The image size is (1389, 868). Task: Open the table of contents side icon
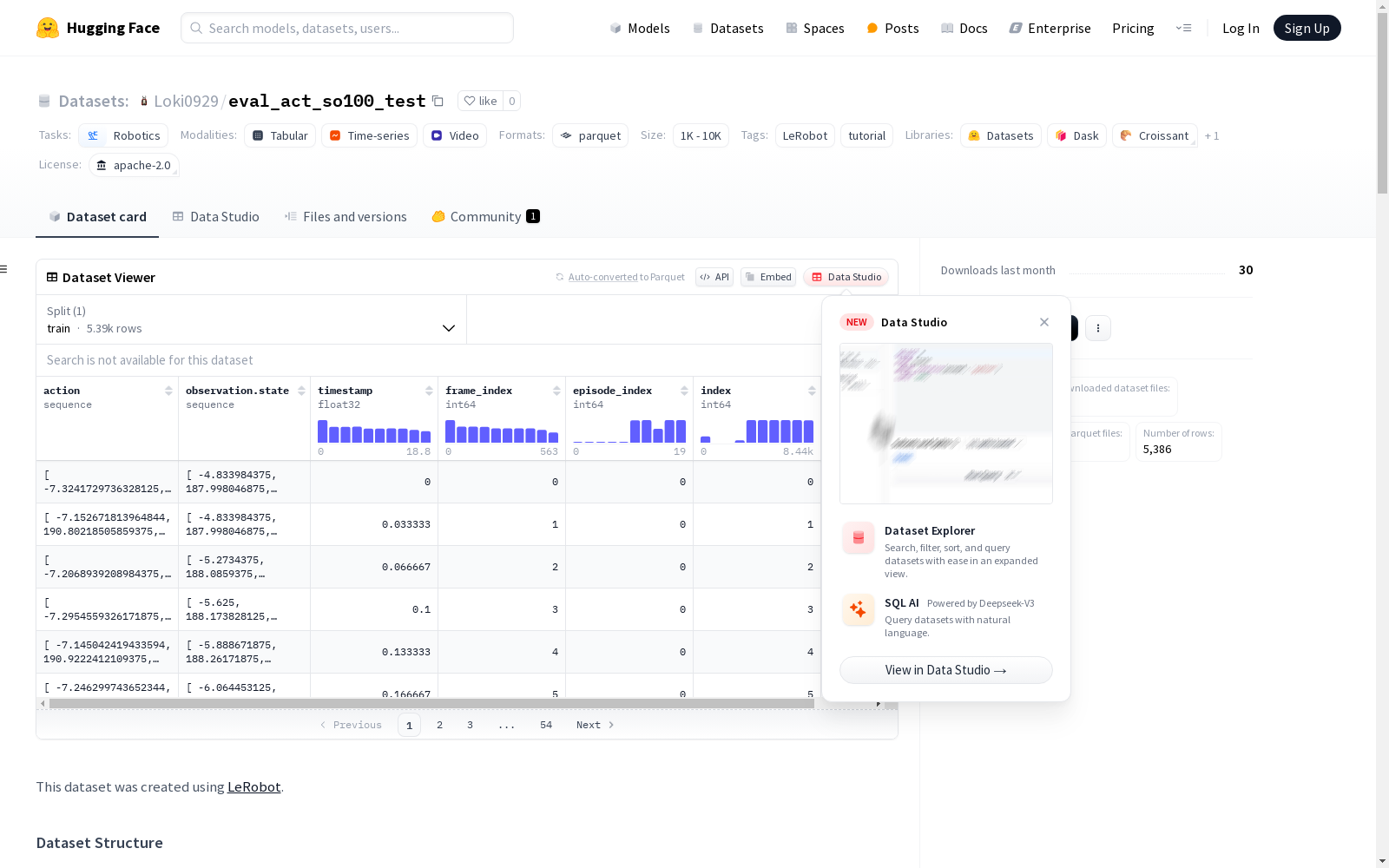(x=3, y=269)
